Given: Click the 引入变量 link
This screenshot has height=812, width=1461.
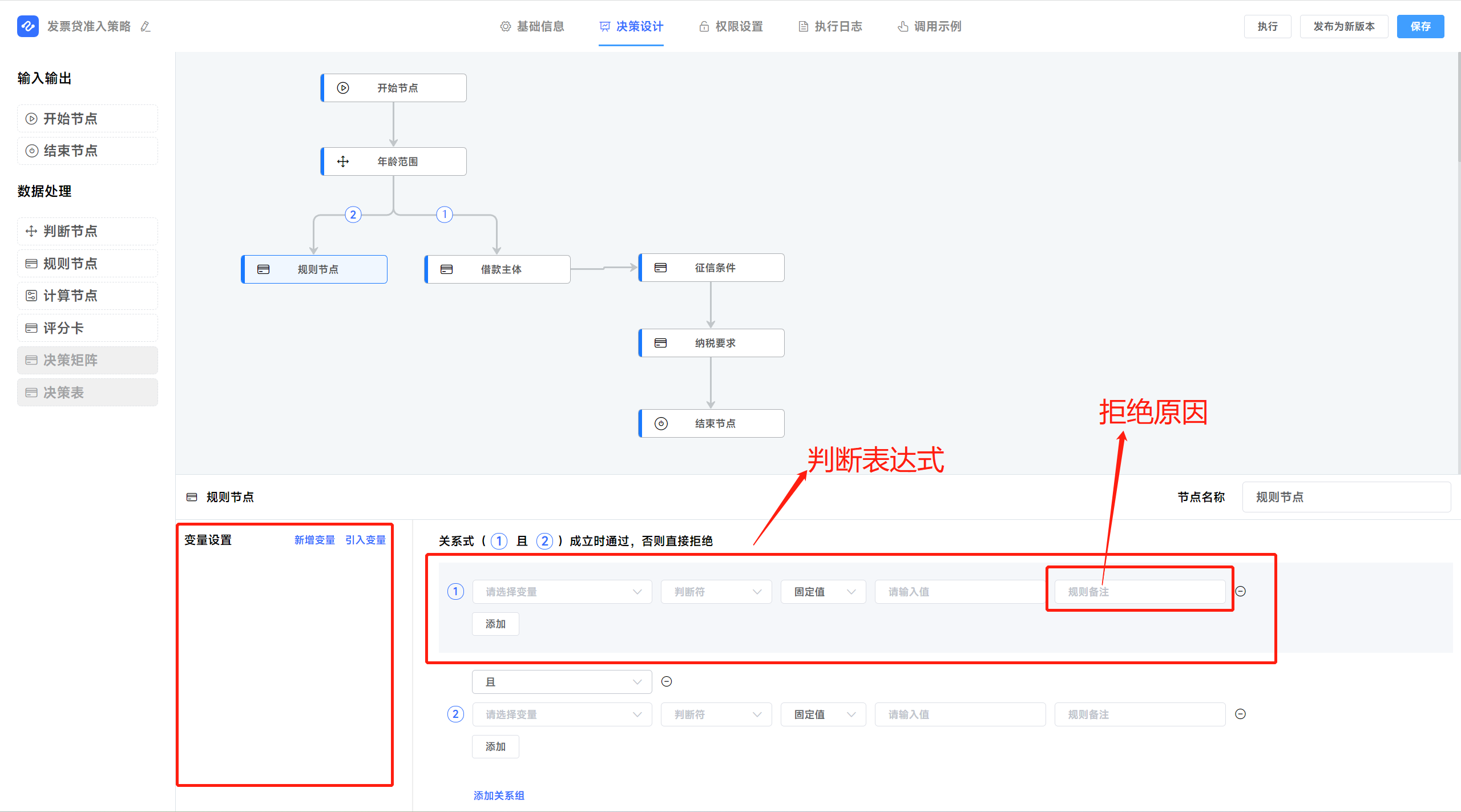Looking at the screenshot, I should (365, 540).
